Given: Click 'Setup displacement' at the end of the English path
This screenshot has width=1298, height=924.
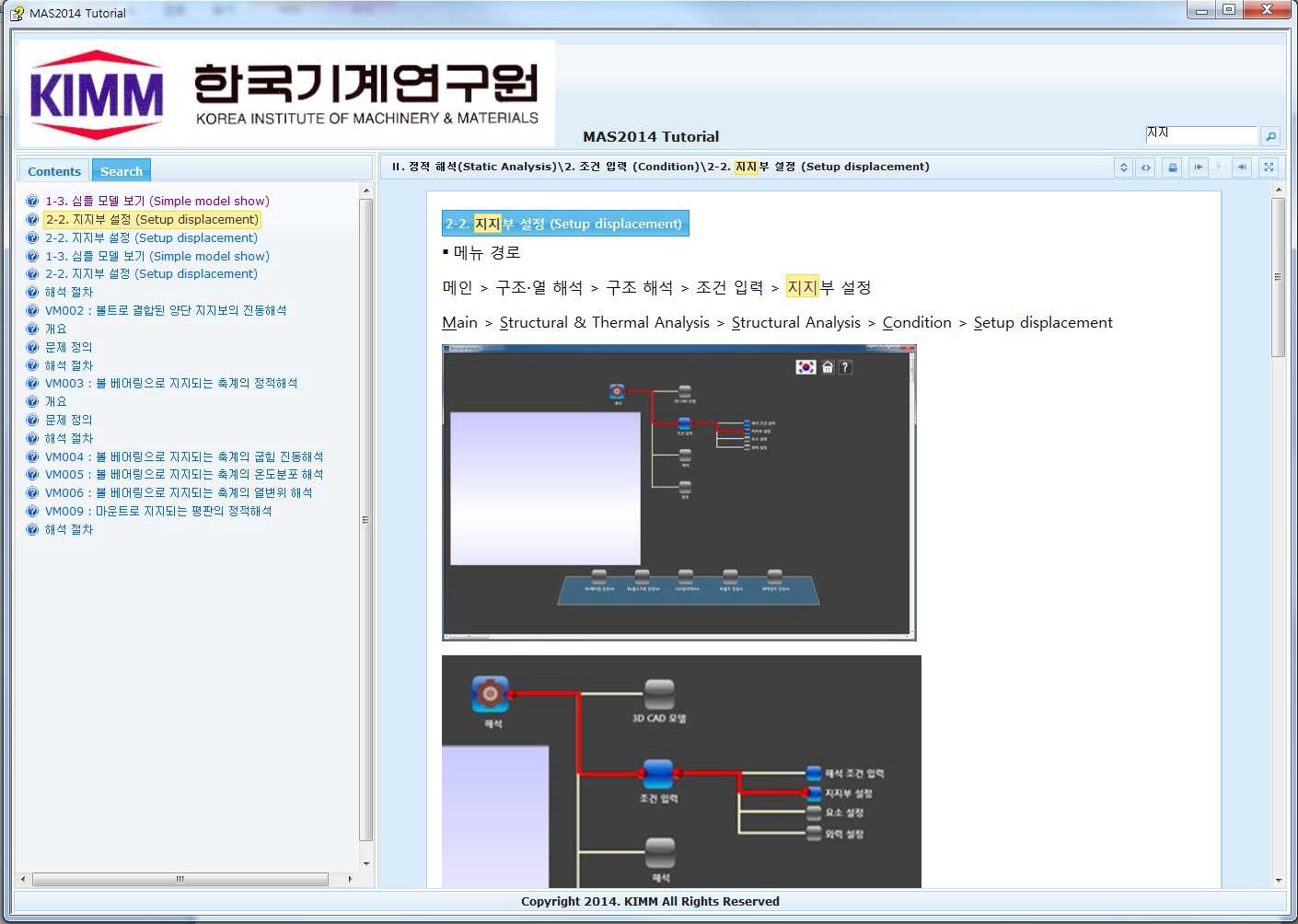Looking at the screenshot, I should click(x=1043, y=322).
